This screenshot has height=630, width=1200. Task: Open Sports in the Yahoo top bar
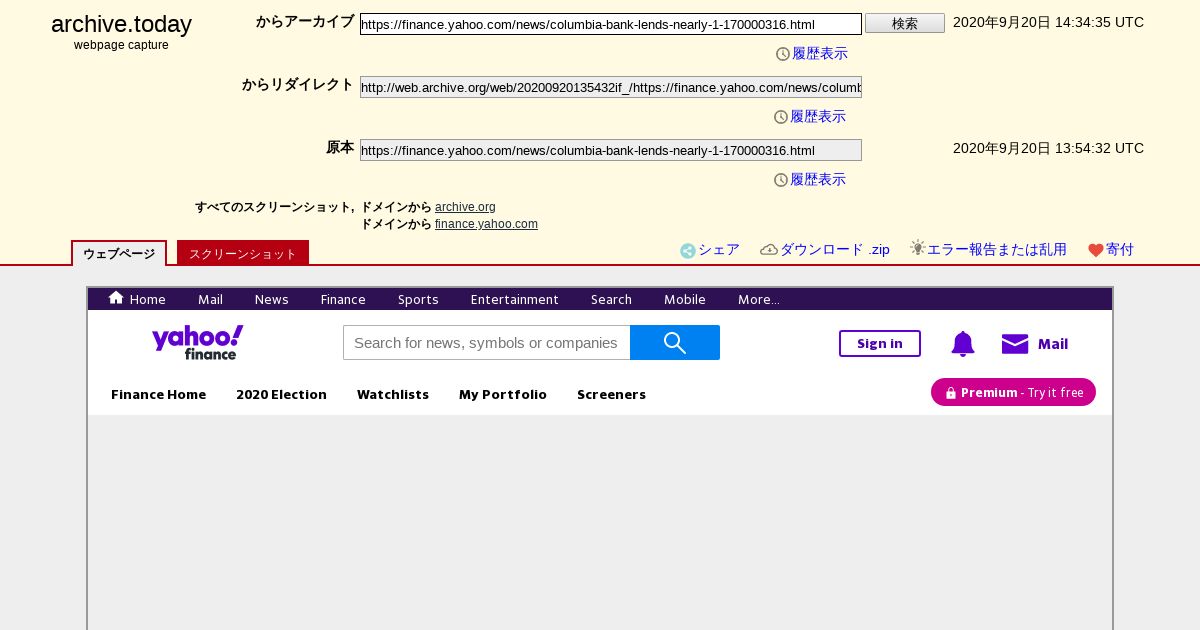pos(418,299)
